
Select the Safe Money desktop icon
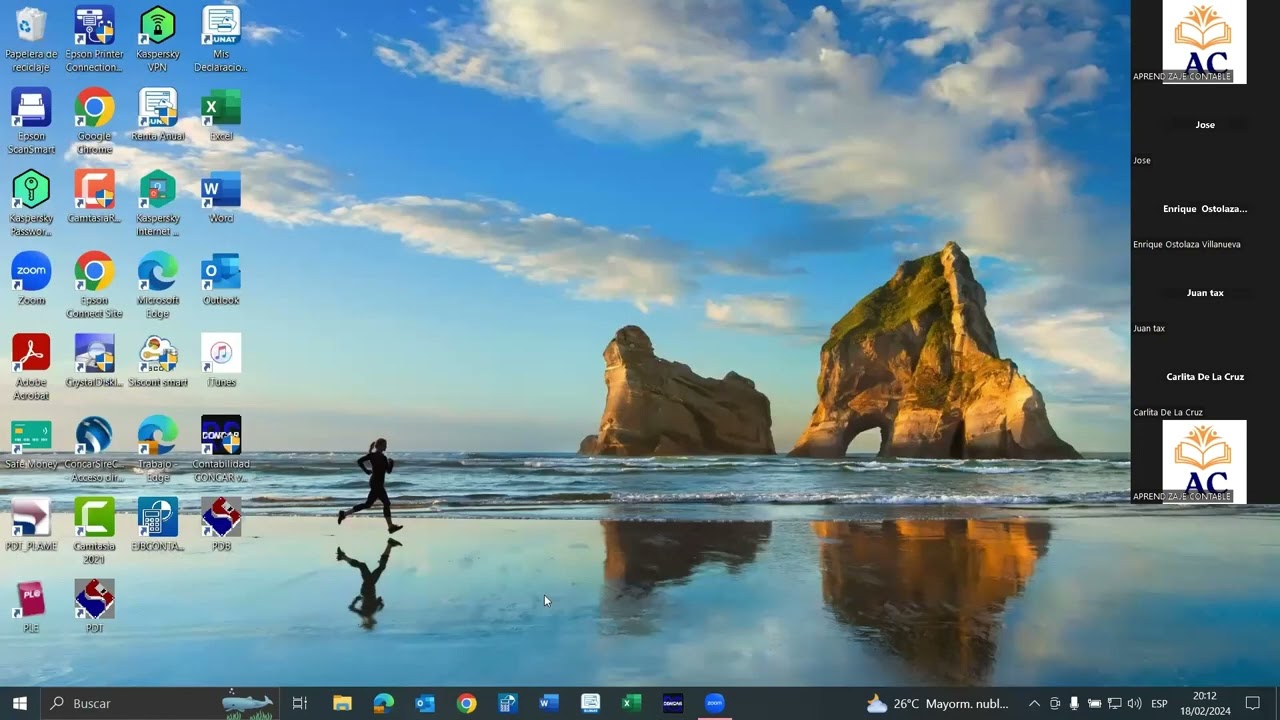click(31, 443)
